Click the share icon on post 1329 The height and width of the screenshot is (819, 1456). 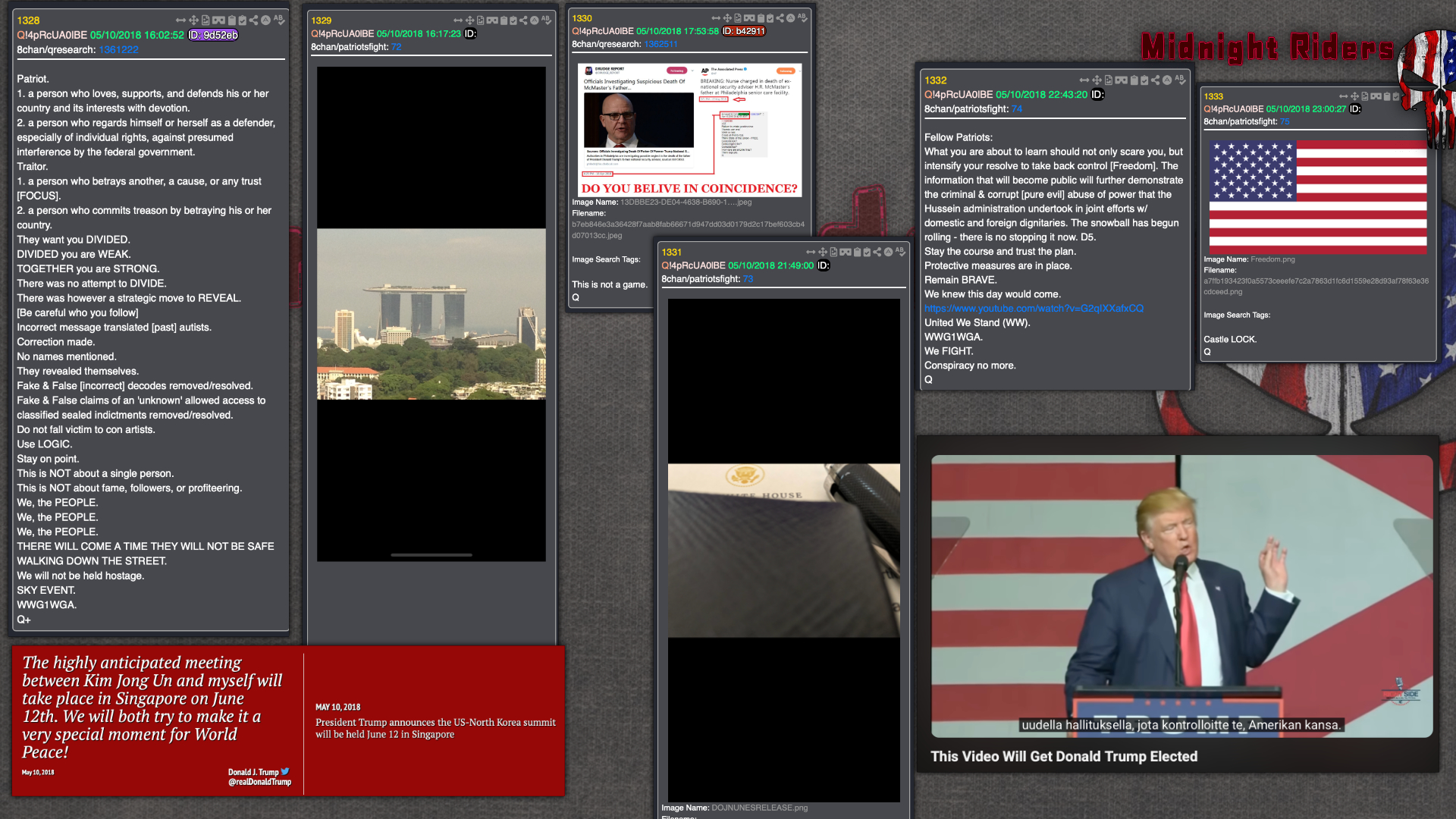point(523,20)
